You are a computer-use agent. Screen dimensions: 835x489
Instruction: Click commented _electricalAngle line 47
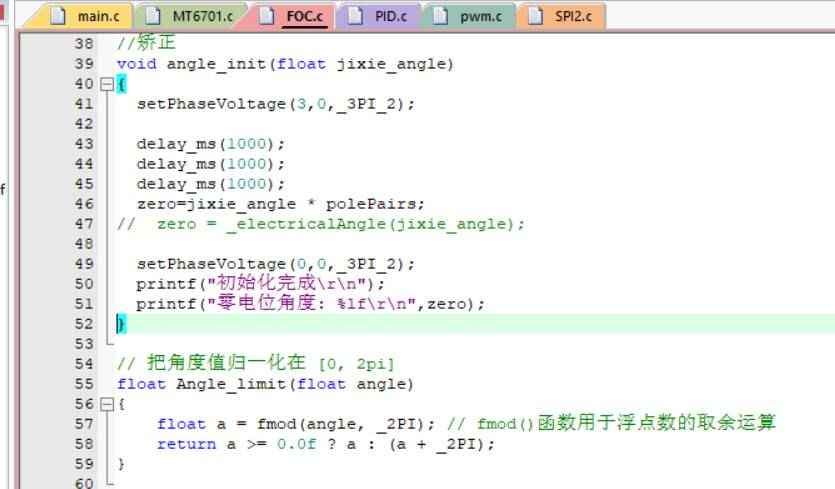pyautogui.click(x=321, y=224)
